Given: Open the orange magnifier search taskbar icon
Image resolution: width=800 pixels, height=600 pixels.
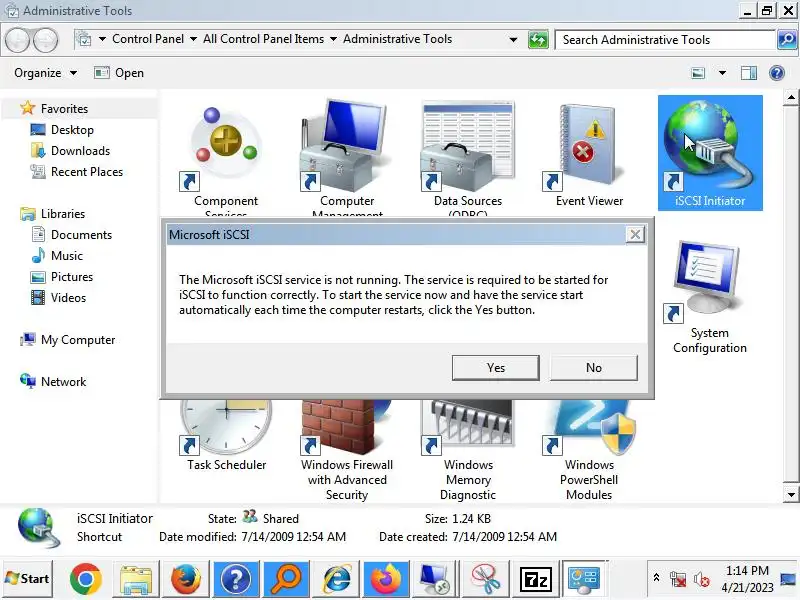Looking at the screenshot, I should 286,579.
